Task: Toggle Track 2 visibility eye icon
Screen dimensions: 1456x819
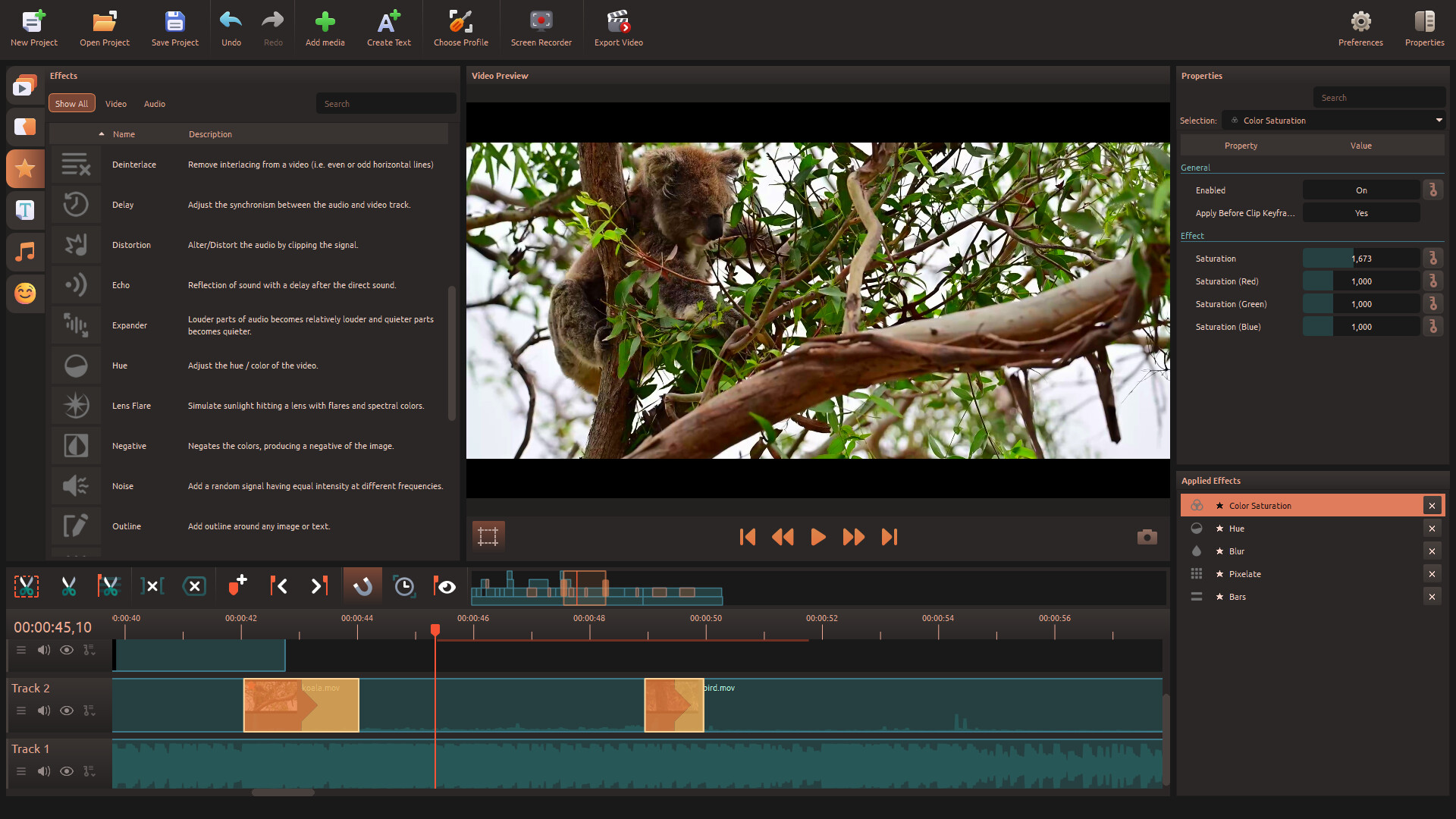Action: [67, 711]
